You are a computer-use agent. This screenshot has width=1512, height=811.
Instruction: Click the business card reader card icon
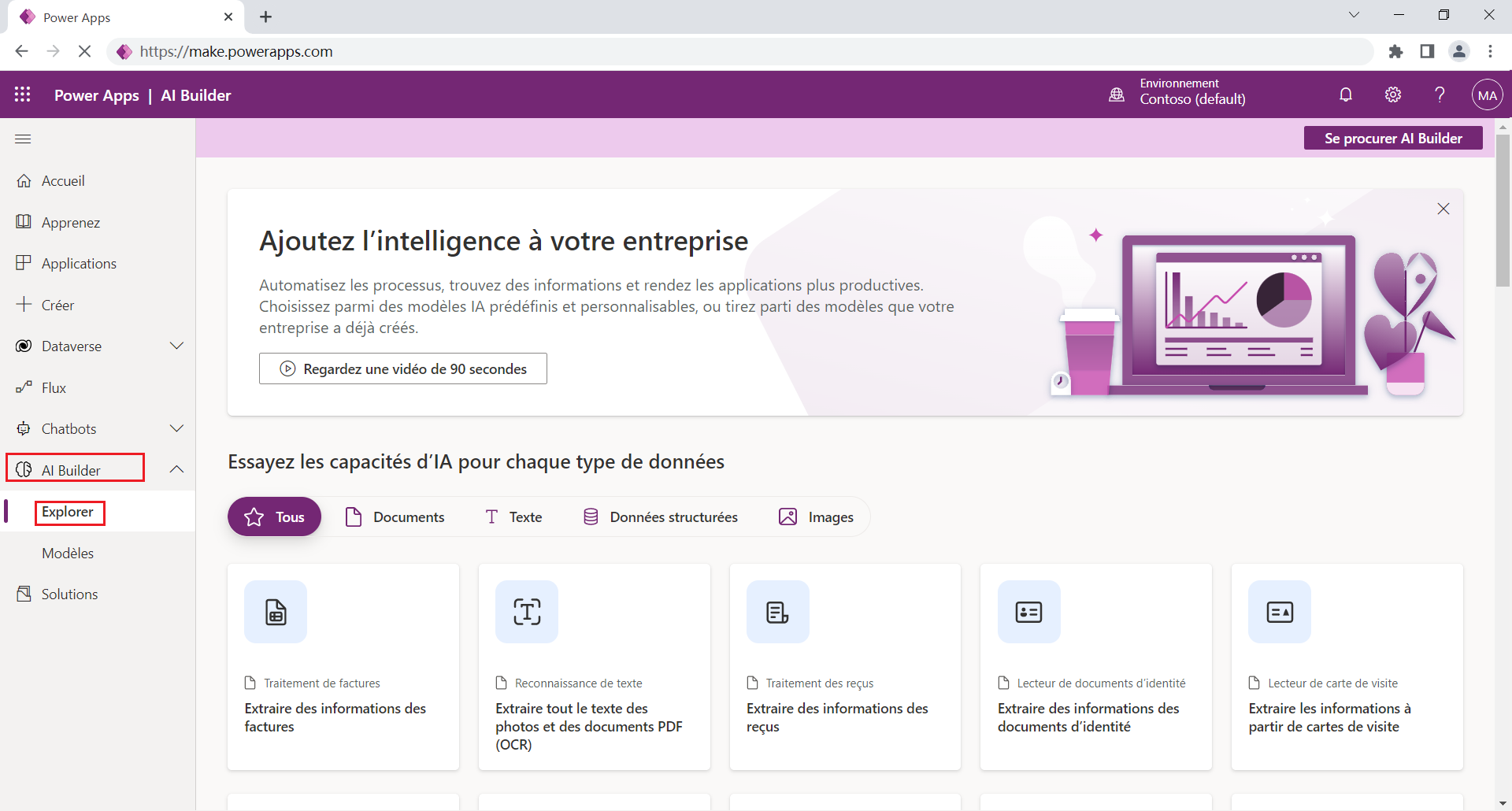tap(1280, 612)
